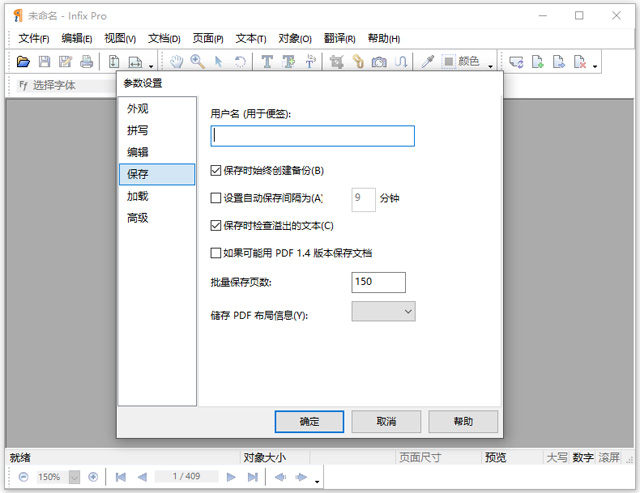Select the 高级 settings category
The image size is (640, 493).
coord(157,218)
